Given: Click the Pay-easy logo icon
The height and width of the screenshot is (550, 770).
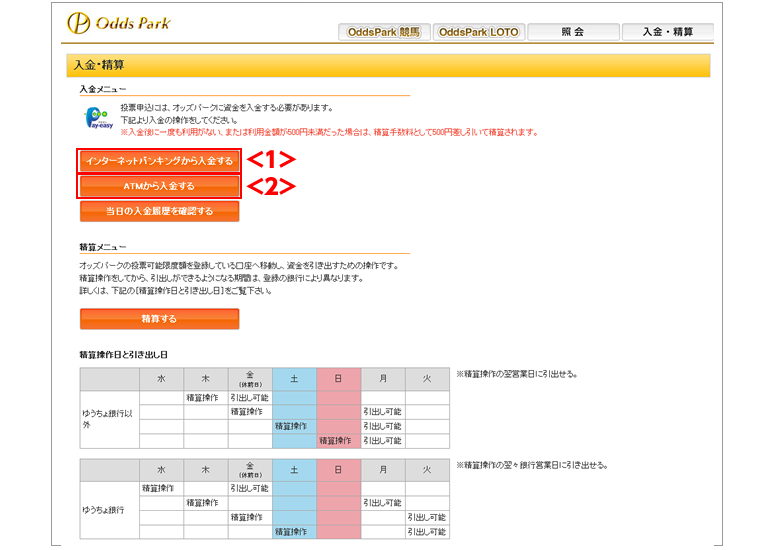Looking at the screenshot, I should point(98,118).
